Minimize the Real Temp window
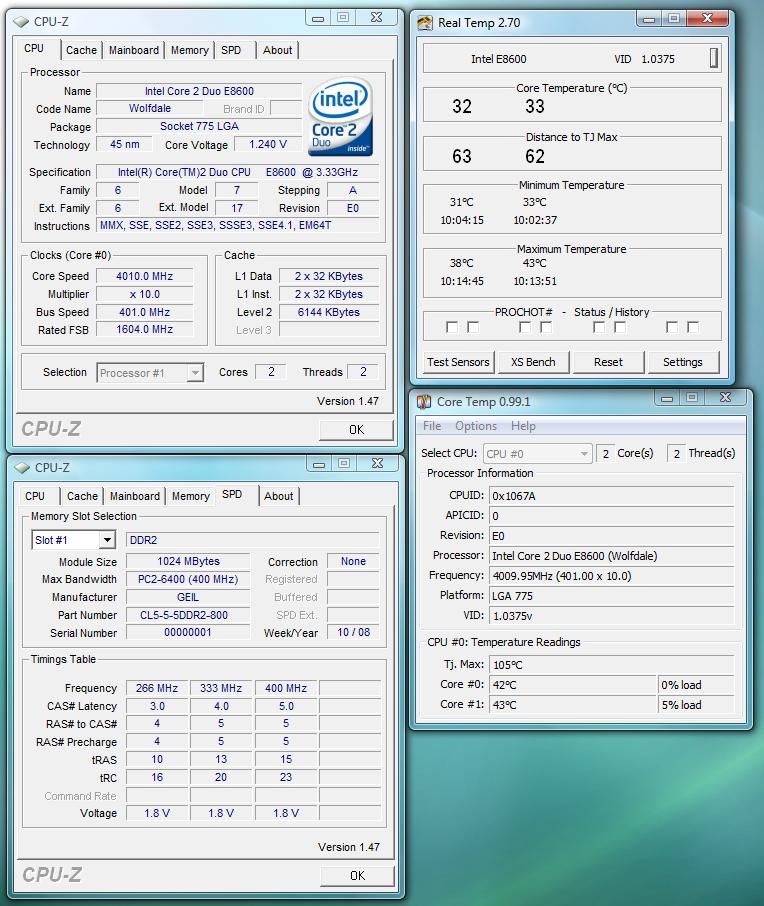This screenshot has height=906, width=764. (649, 19)
